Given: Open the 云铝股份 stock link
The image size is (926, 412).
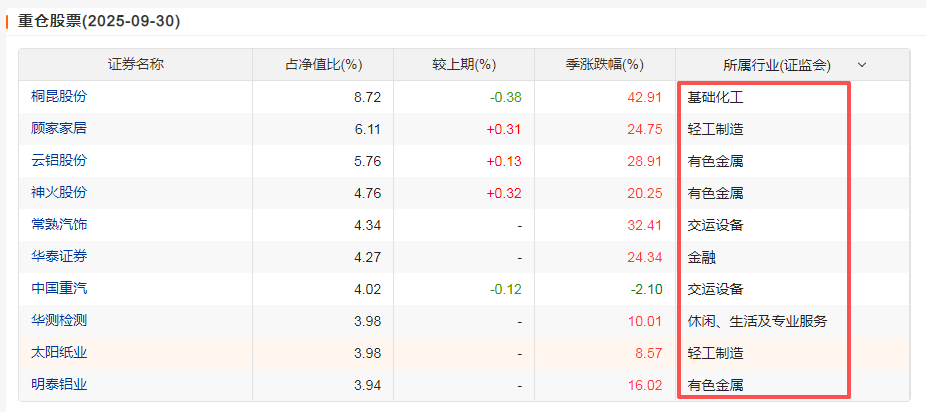Looking at the screenshot, I should (59, 161).
